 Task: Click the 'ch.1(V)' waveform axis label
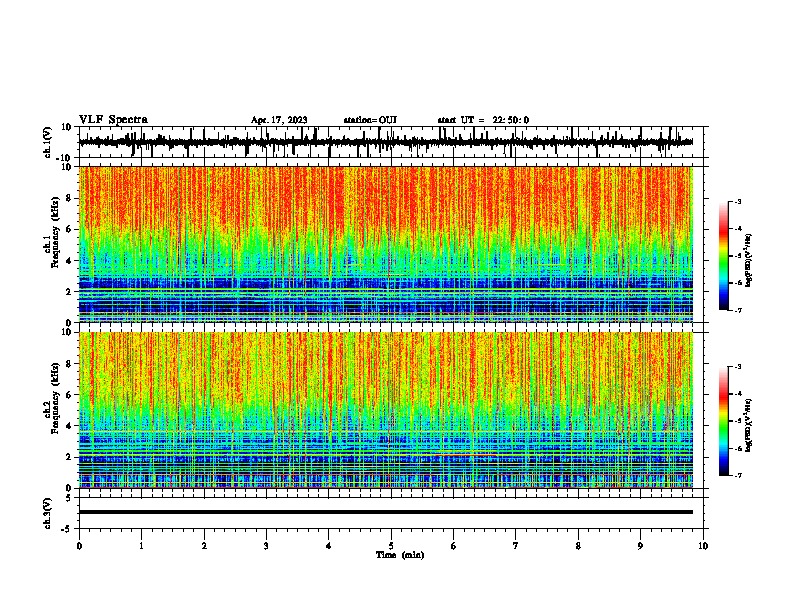tap(47, 142)
